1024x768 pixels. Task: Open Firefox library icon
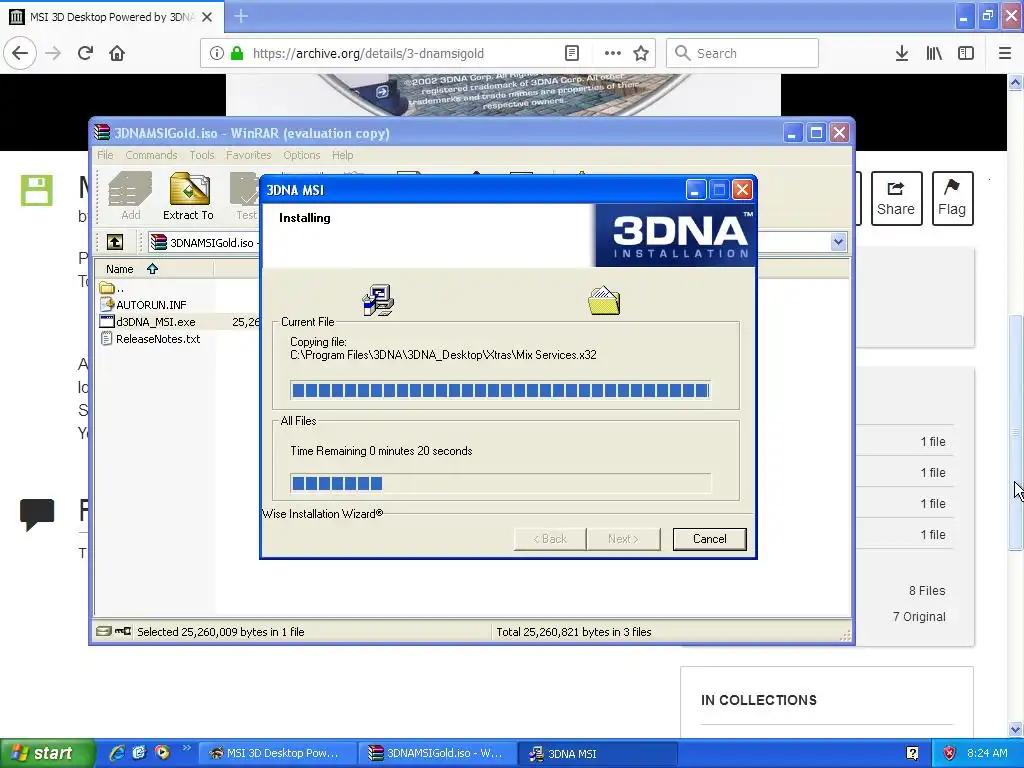(934, 53)
